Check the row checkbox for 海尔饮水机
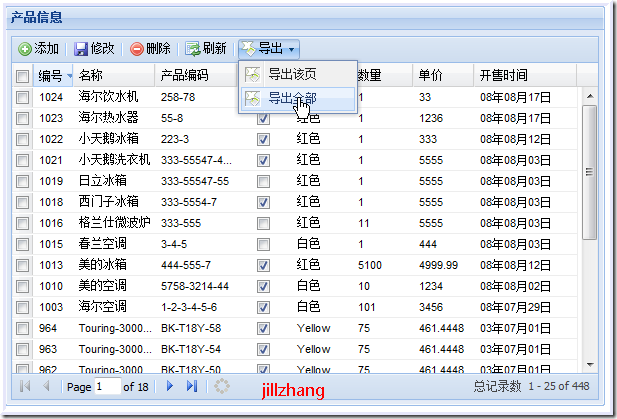This screenshot has height=419, width=617. coord(23,97)
